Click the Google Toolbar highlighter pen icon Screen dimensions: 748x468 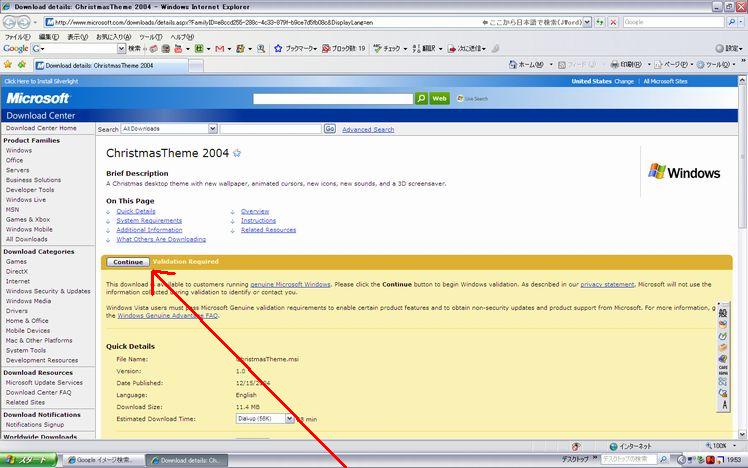pyautogui.click(x=495, y=49)
